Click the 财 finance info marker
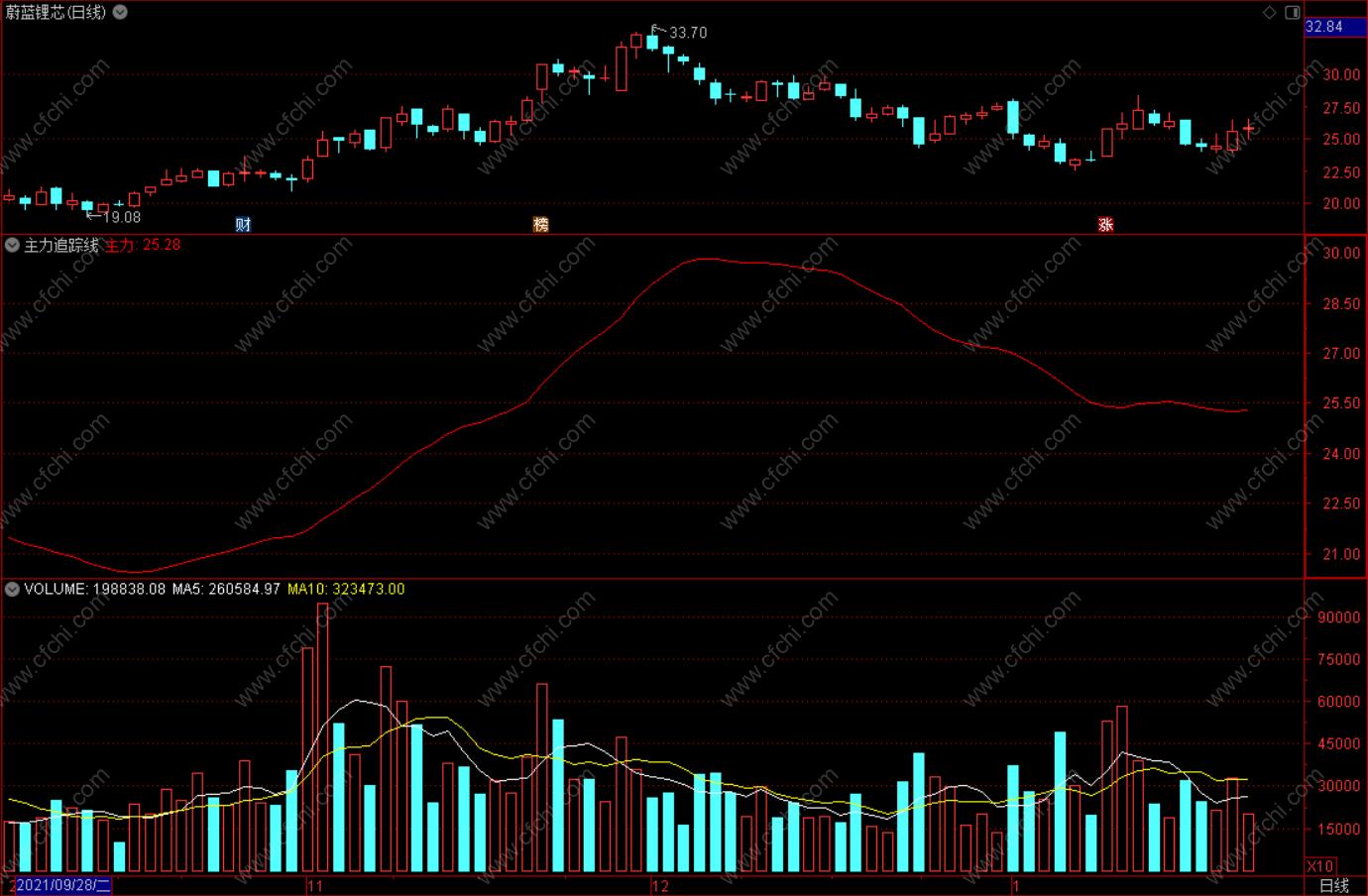Viewport: 1368px width, 896px height. [243, 225]
